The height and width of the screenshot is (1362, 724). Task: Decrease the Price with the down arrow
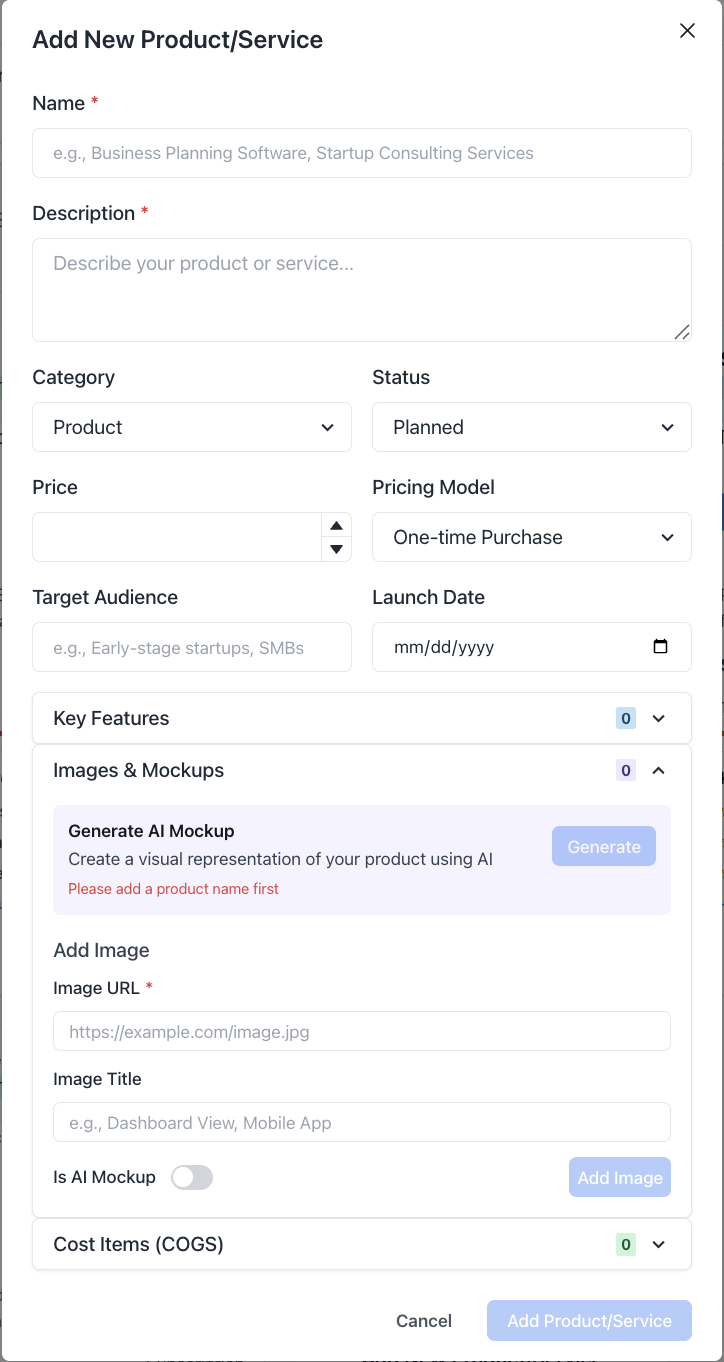336,549
